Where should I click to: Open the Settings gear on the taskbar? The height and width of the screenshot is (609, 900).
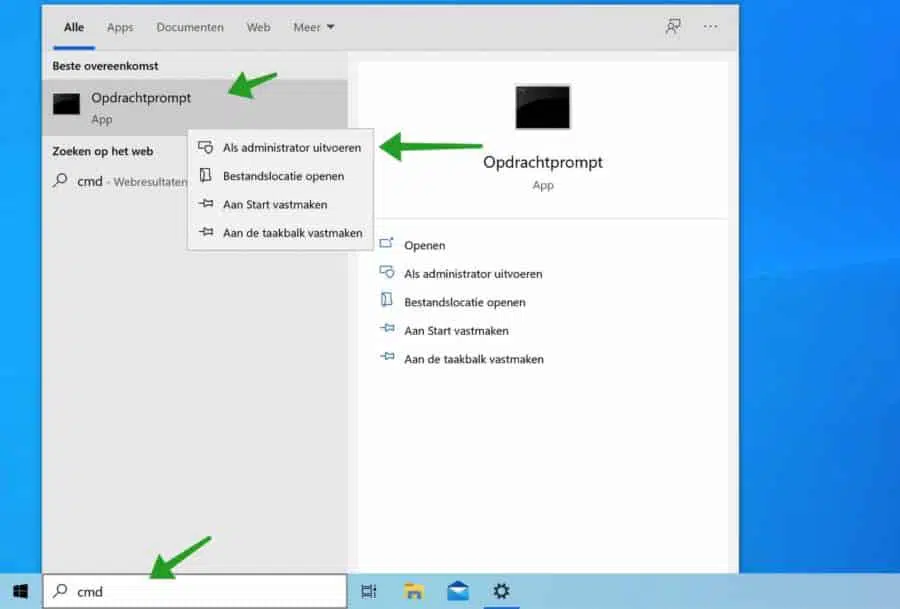pos(502,591)
